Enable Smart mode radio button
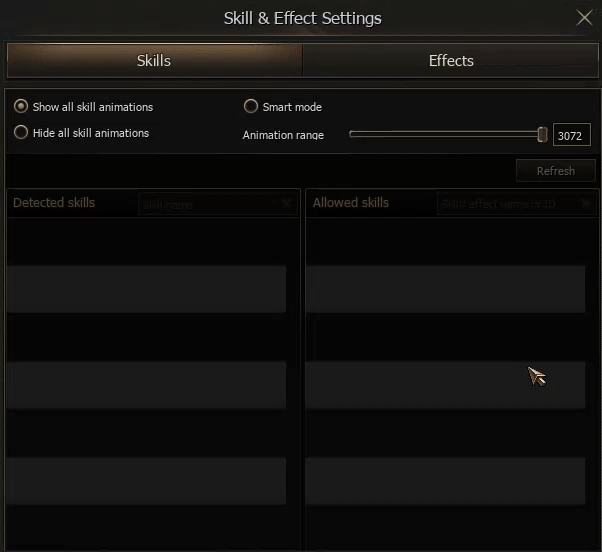 click(x=251, y=106)
